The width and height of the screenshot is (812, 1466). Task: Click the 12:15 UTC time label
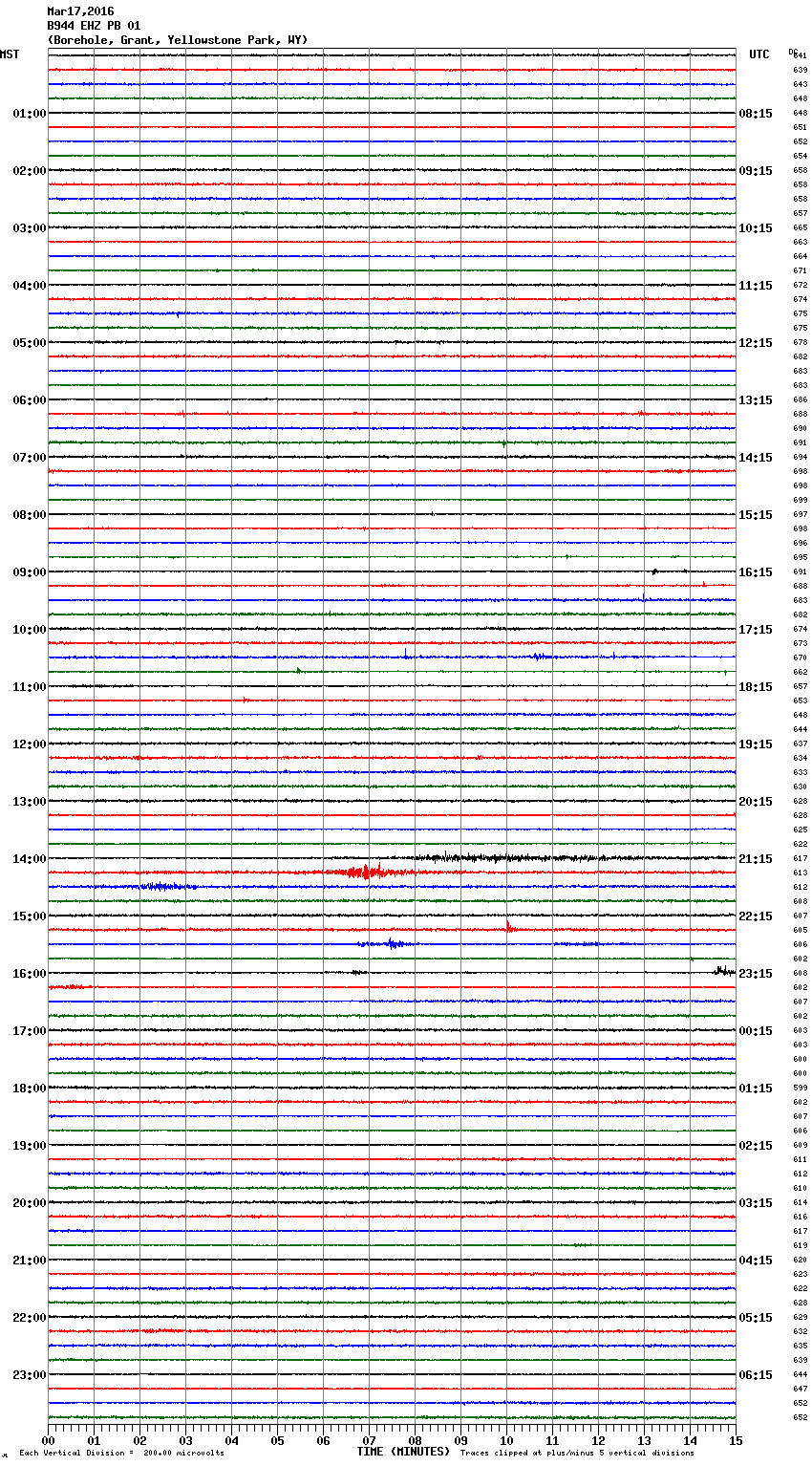click(756, 343)
